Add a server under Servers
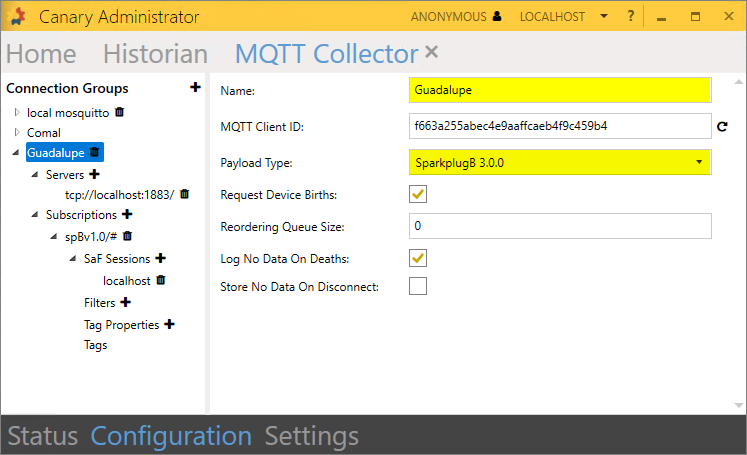 point(94,174)
